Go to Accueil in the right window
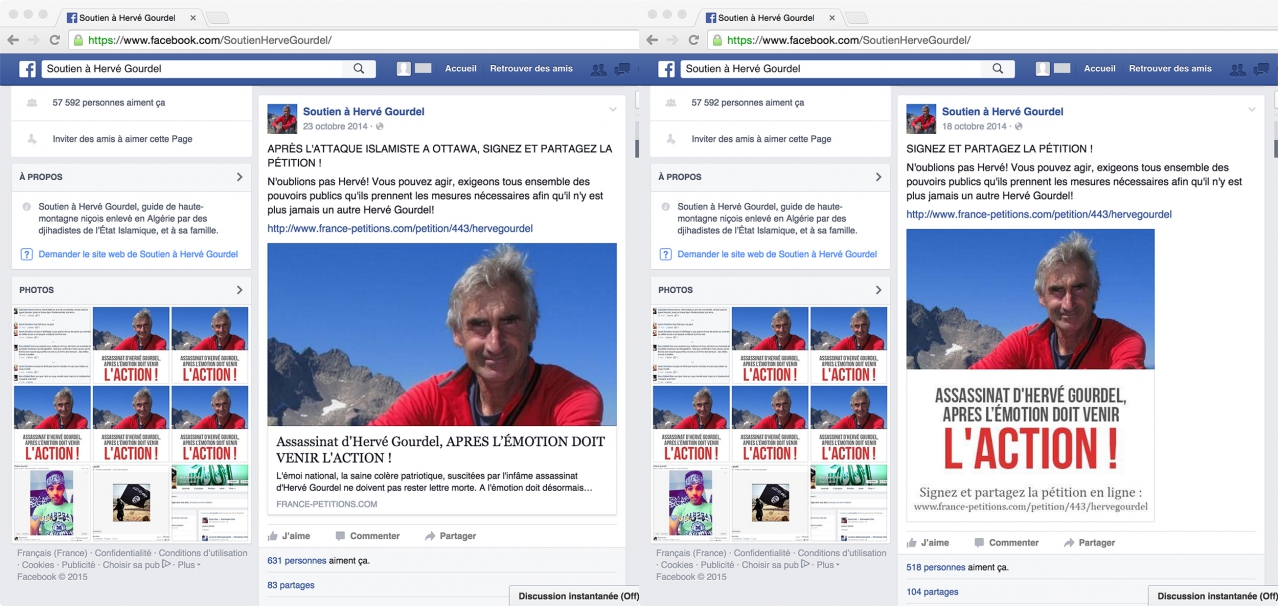 tap(1100, 69)
